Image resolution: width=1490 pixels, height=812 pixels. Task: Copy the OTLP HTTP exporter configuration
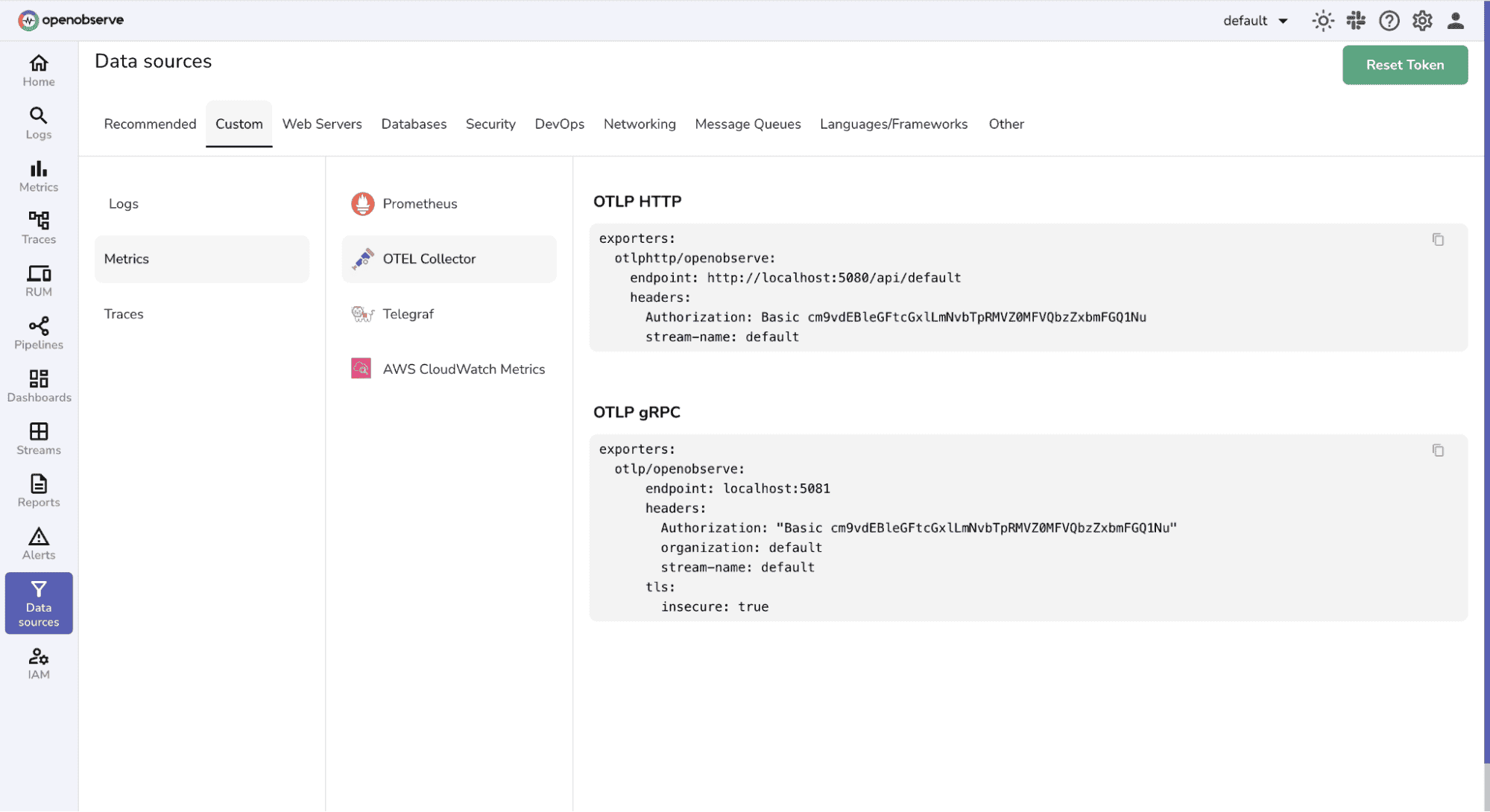pos(1438,239)
